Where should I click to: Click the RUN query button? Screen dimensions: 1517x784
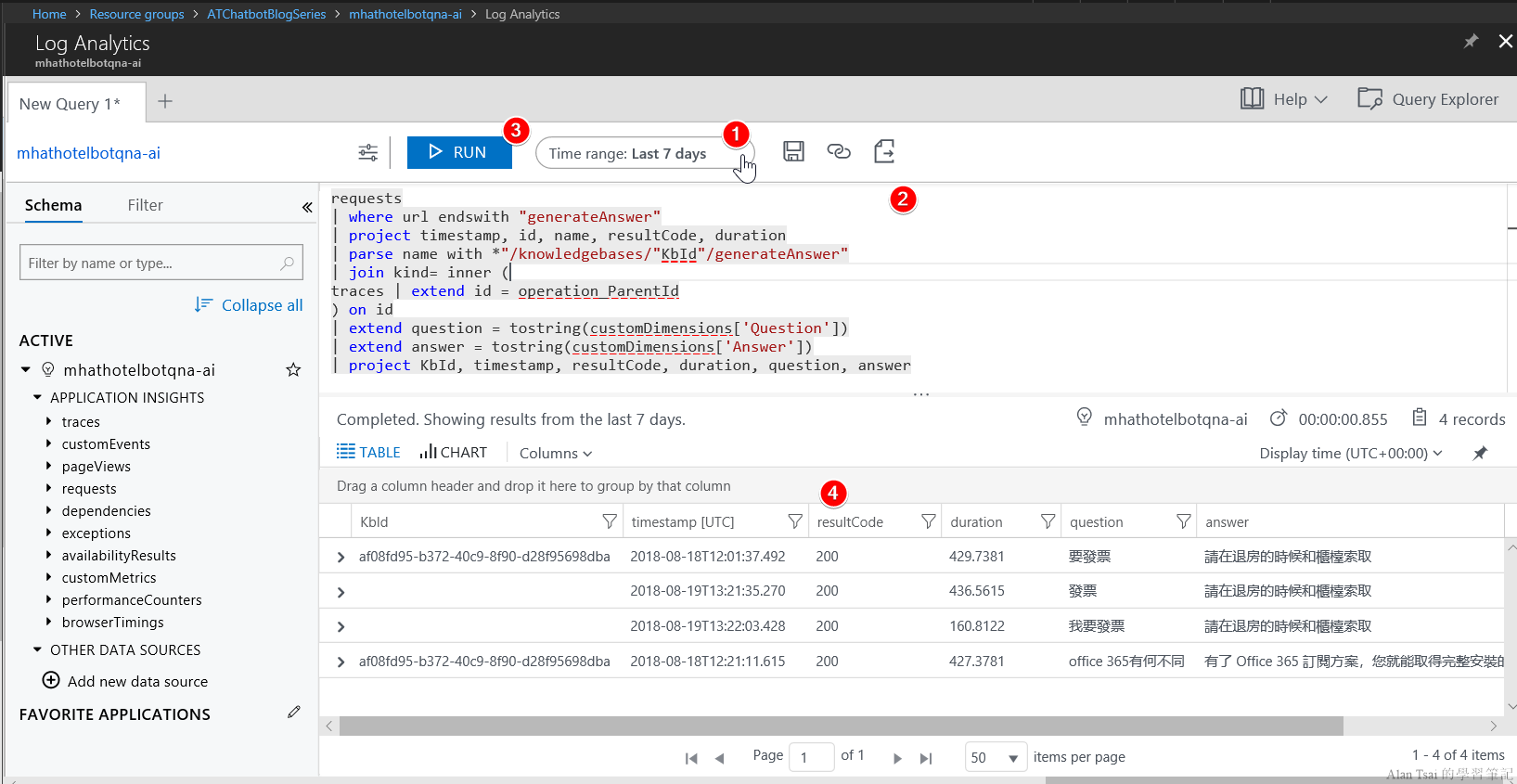pos(459,152)
